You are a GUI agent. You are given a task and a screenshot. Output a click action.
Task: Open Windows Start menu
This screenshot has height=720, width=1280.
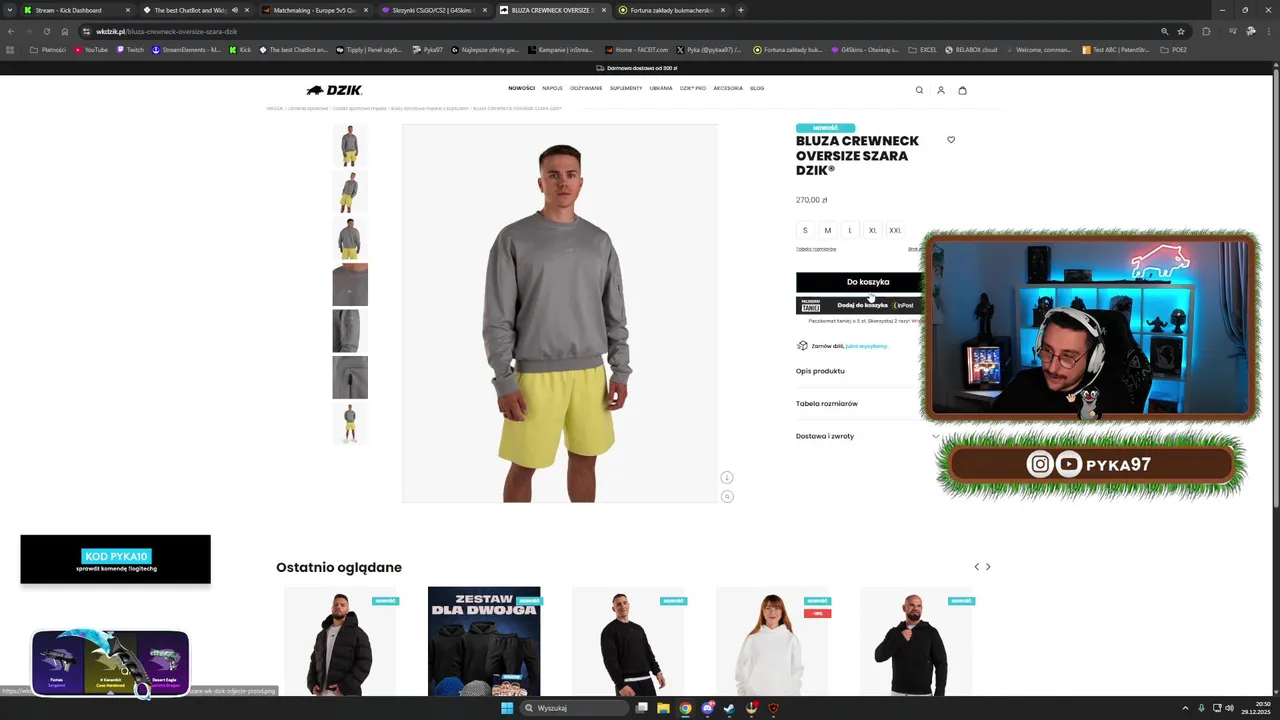(507, 708)
